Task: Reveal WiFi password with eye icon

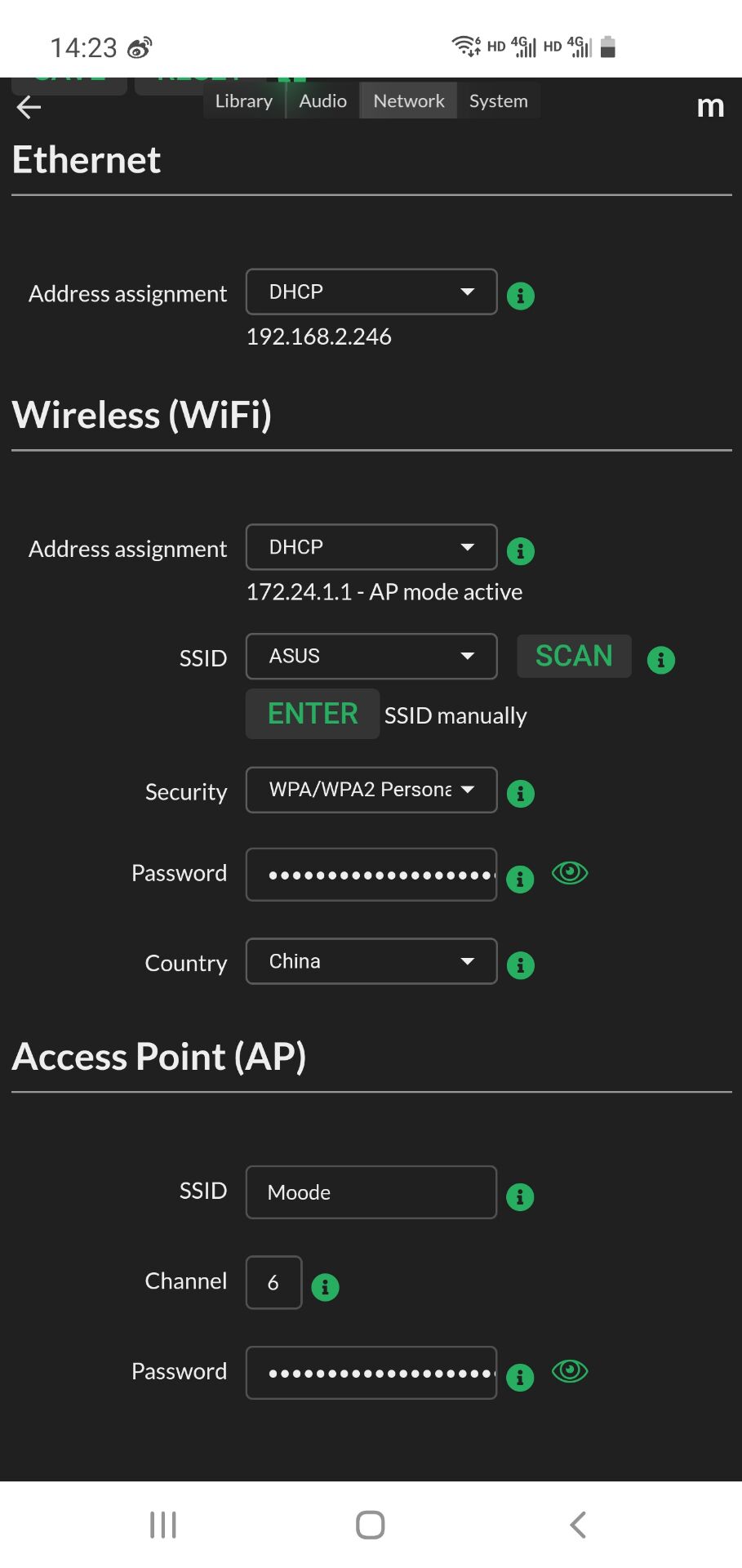Action: coord(570,873)
